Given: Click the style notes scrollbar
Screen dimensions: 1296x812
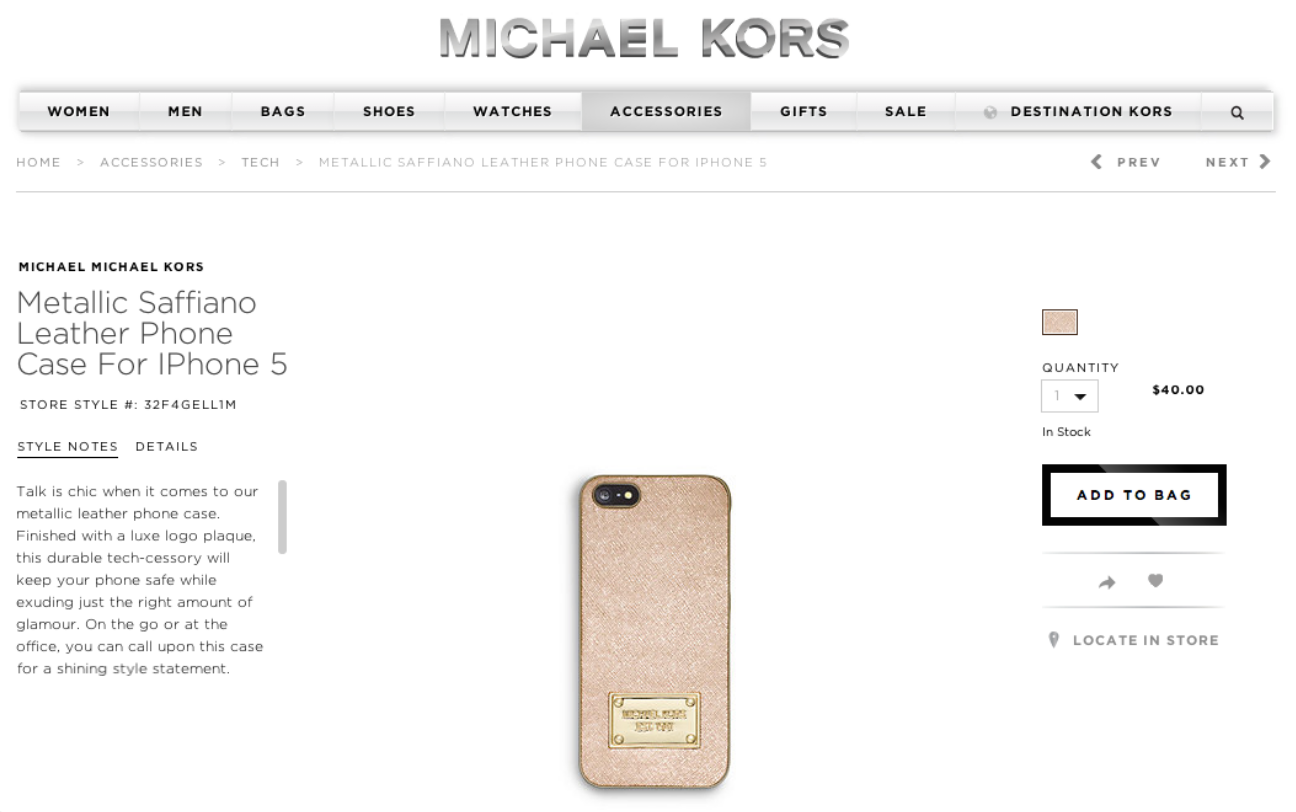Looking at the screenshot, I should [282, 516].
